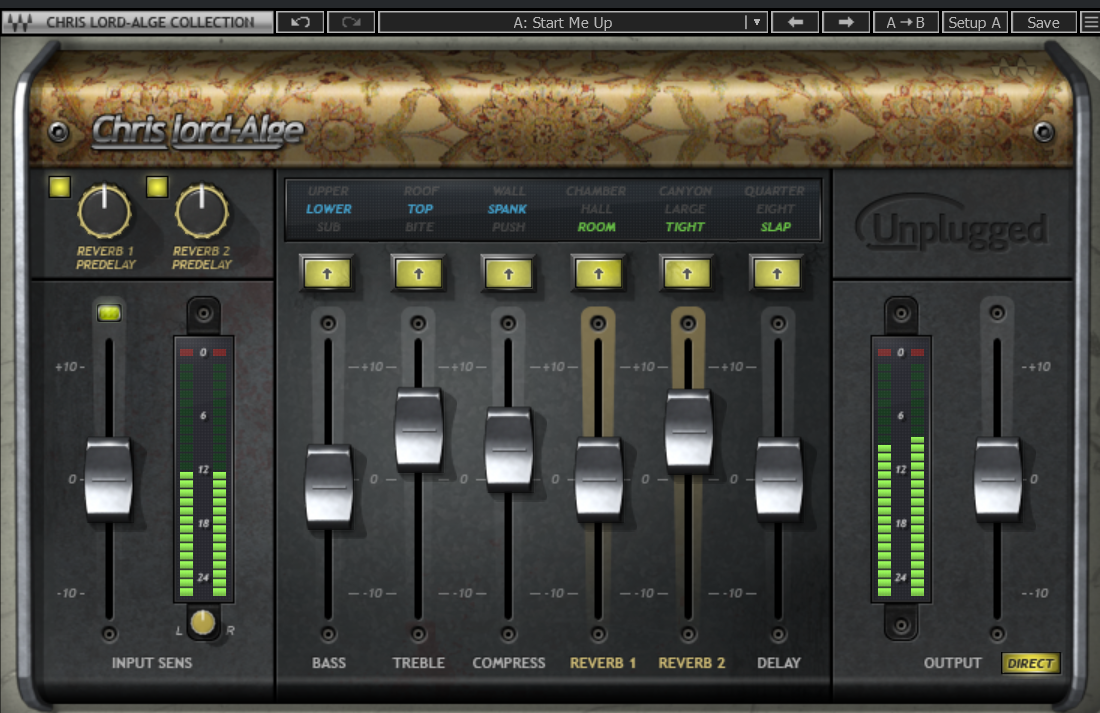Screen dimensions: 1100x713
Task: Click the Output fader handle
Action: click(998, 480)
